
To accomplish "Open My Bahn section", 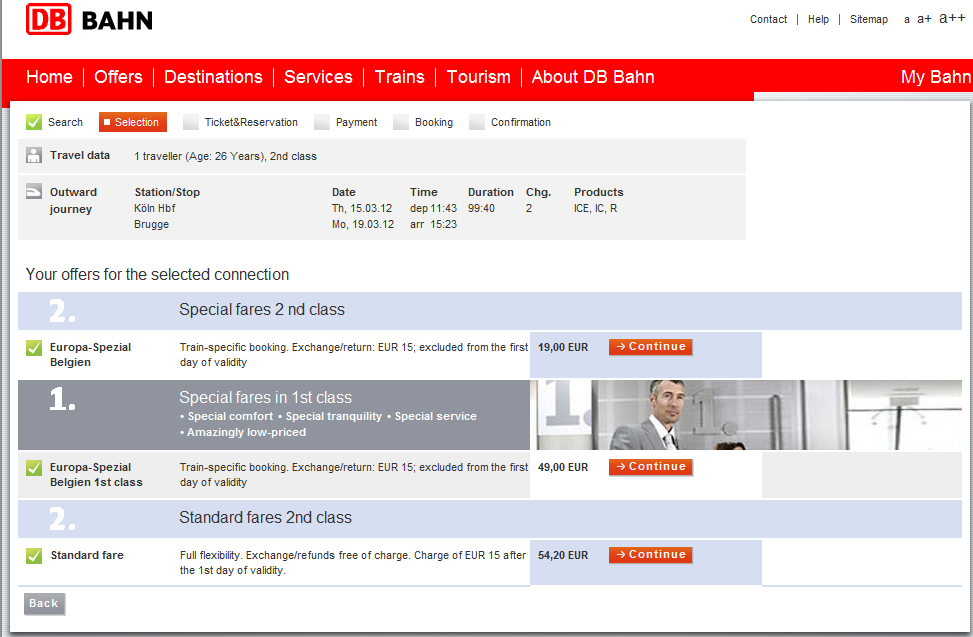I will point(936,77).
